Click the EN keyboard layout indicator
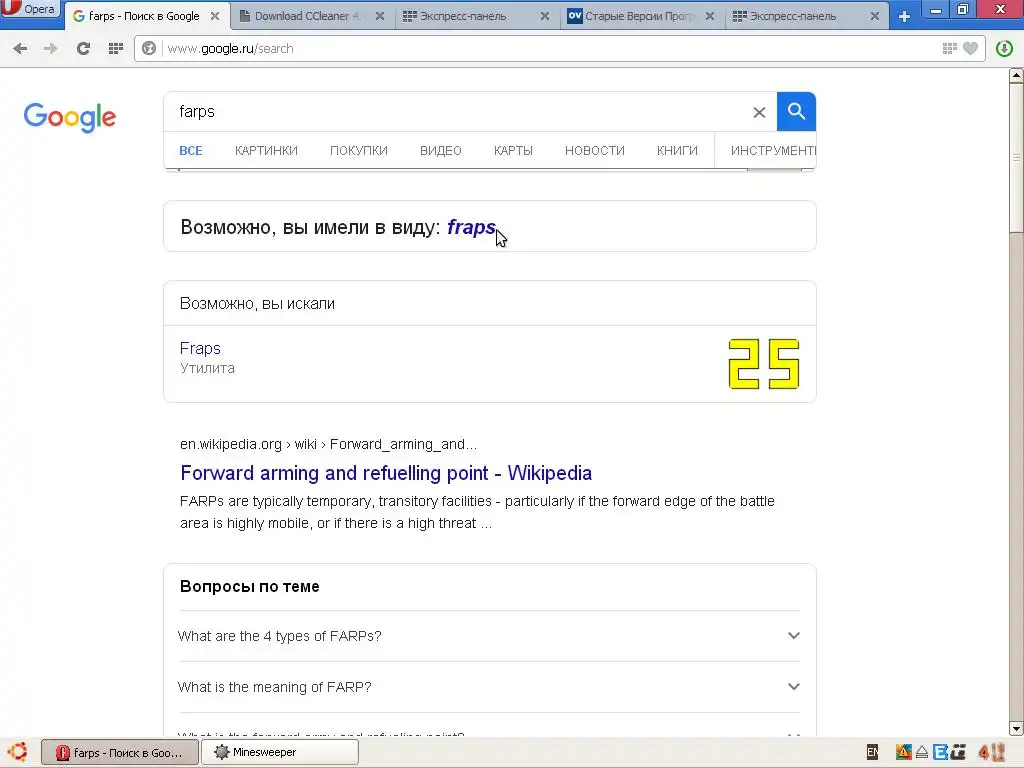The height and width of the screenshot is (768, 1024). coord(872,752)
